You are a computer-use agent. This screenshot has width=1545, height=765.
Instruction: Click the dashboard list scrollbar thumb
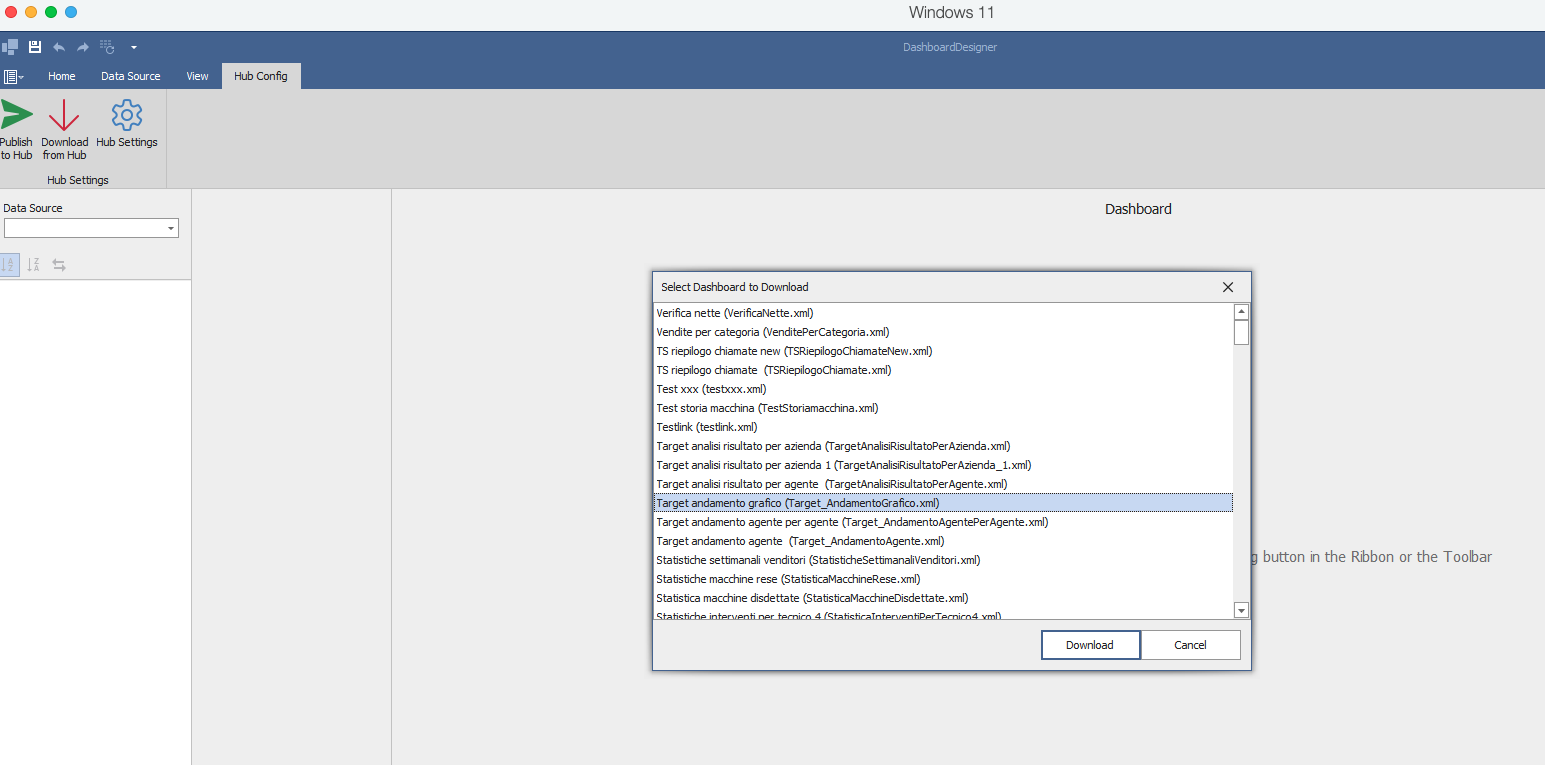pyautogui.click(x=1241, y=333)
